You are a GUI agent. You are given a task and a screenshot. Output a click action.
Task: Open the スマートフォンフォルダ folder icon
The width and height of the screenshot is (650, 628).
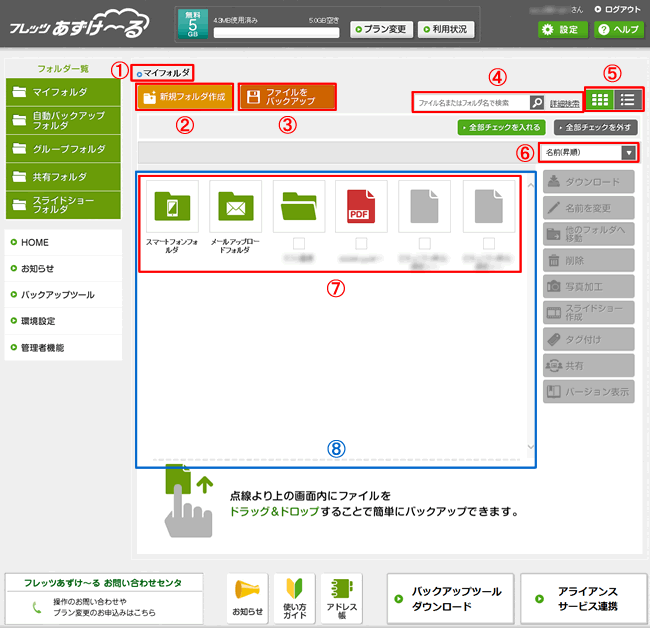172,206
